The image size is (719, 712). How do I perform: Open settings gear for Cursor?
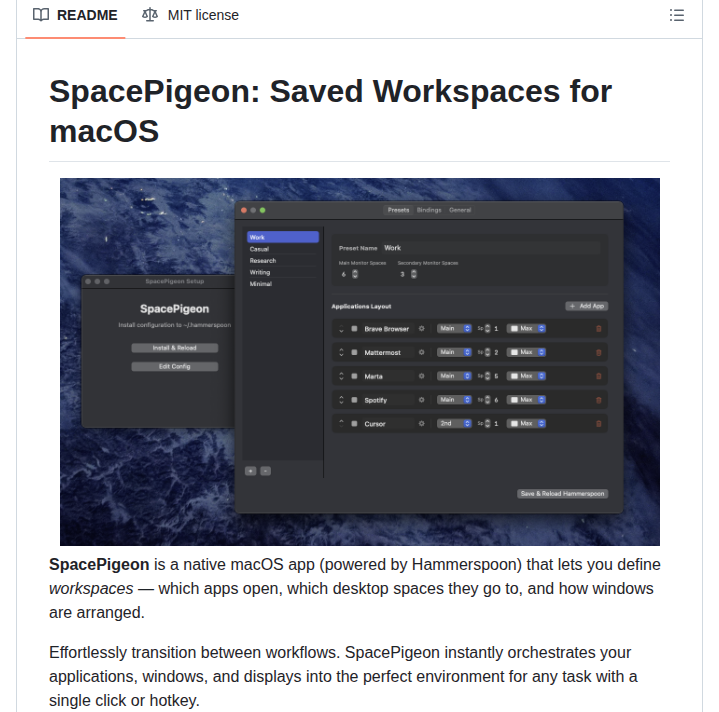click(x=421, y=424)
